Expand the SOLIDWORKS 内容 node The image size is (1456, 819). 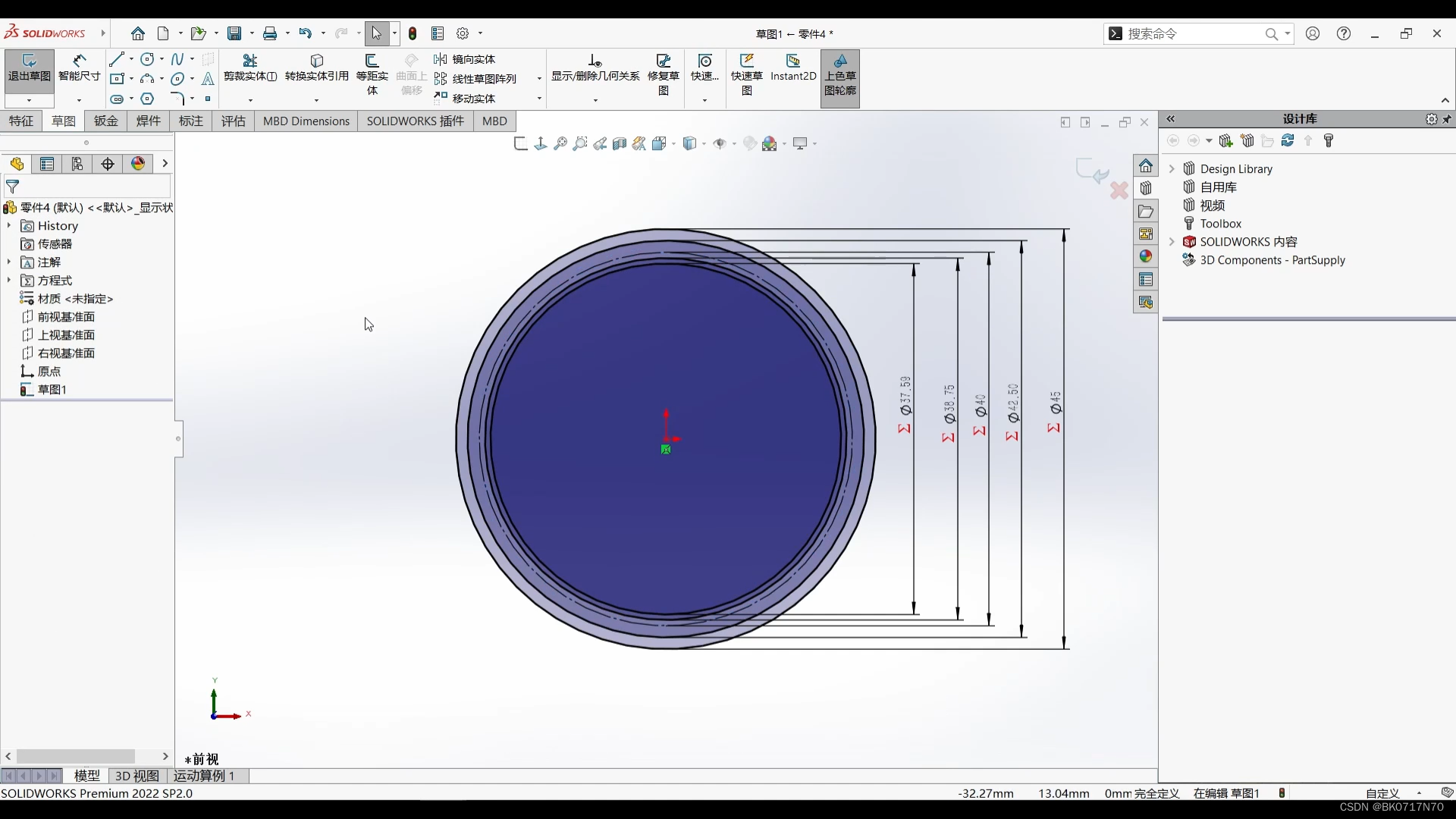pyautogui.click(x=1172, y=242)
